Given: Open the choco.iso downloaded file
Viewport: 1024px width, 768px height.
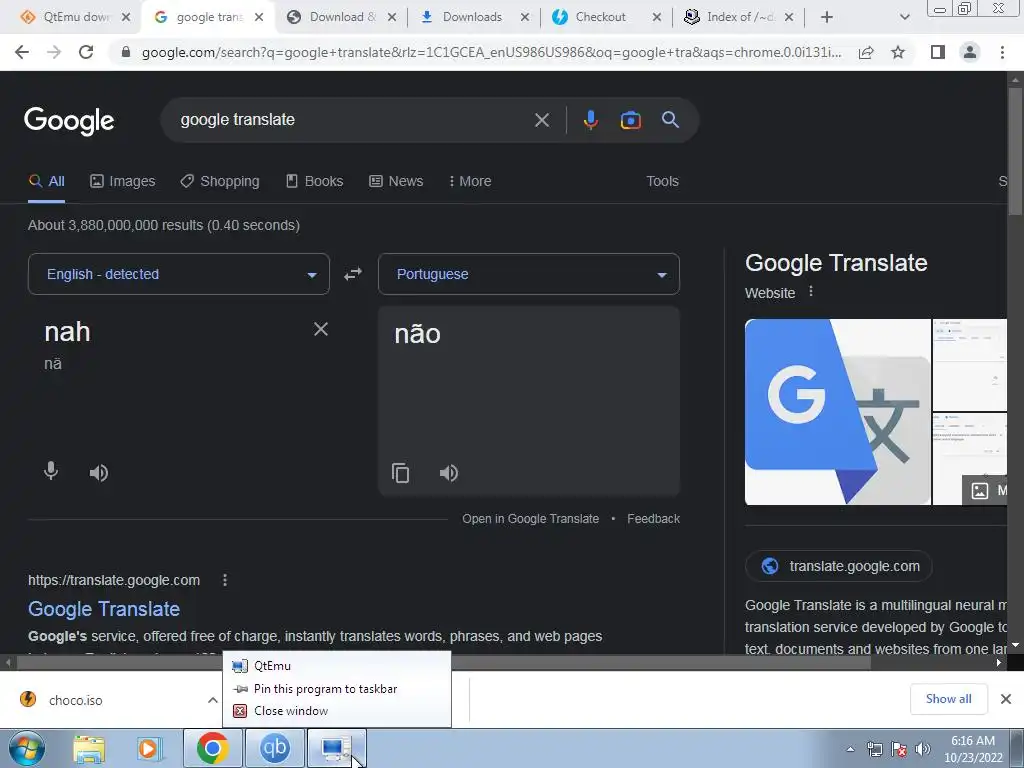Looking at the screenshot, I should (x=75, y=700).
